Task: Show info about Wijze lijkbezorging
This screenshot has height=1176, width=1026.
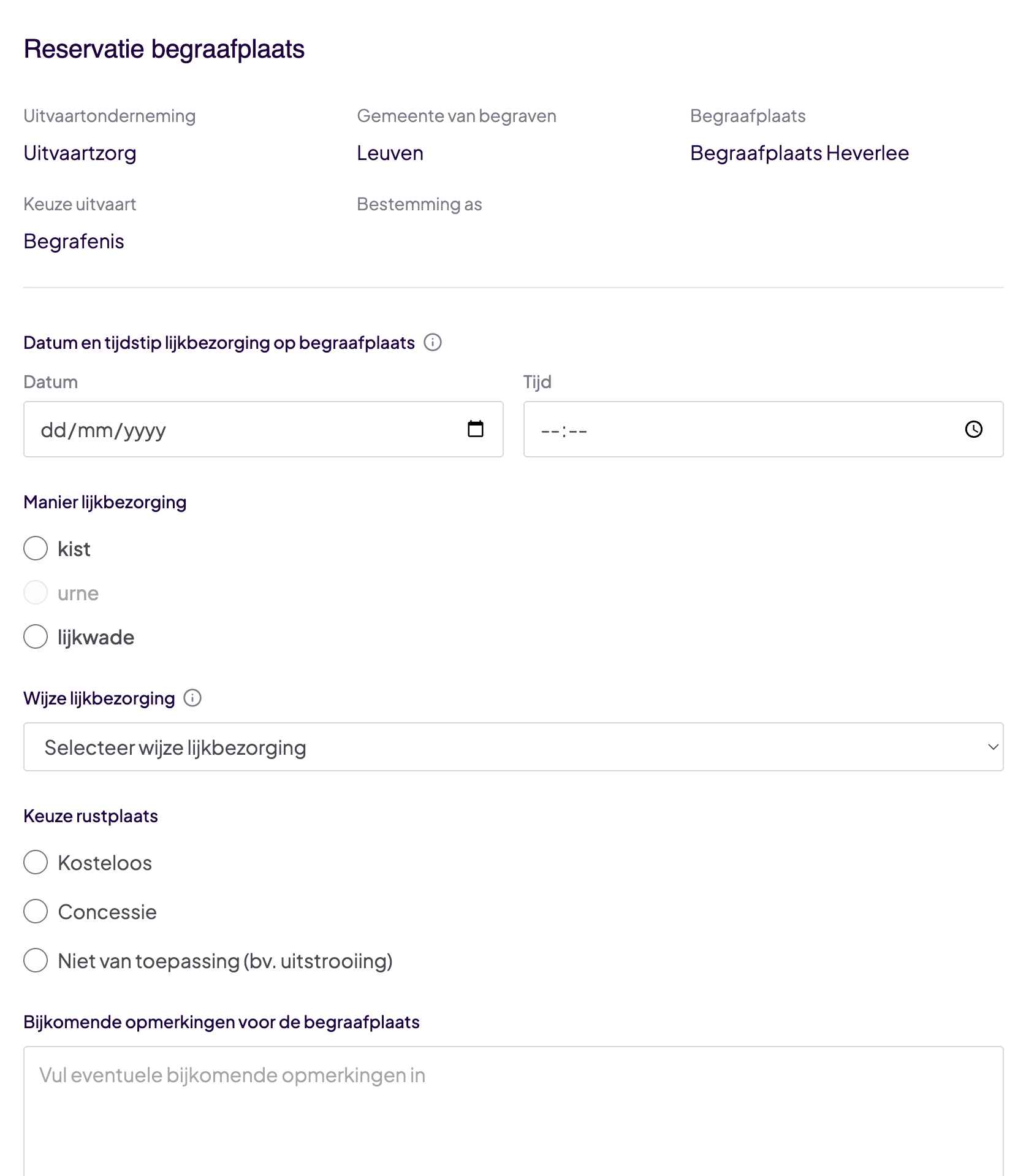Action: (193, 698)
